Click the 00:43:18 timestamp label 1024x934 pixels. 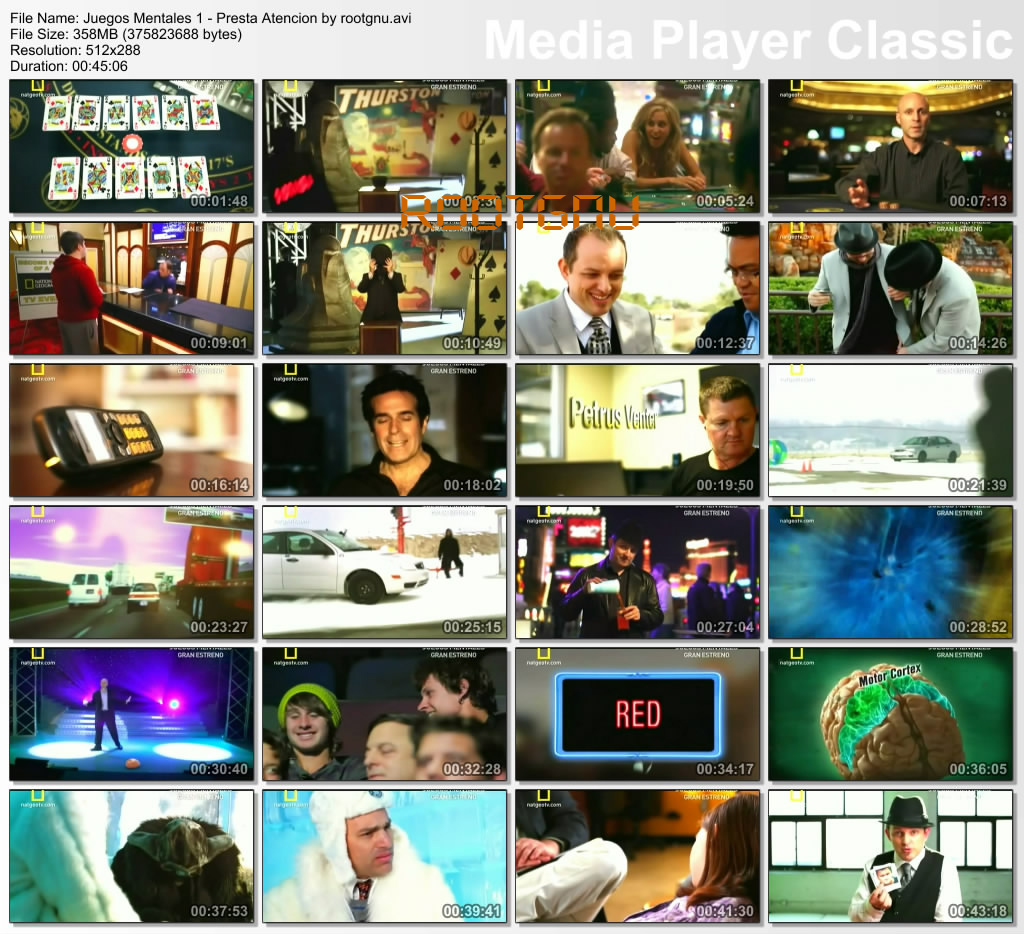pyautogui.click(x=978, y=911)
